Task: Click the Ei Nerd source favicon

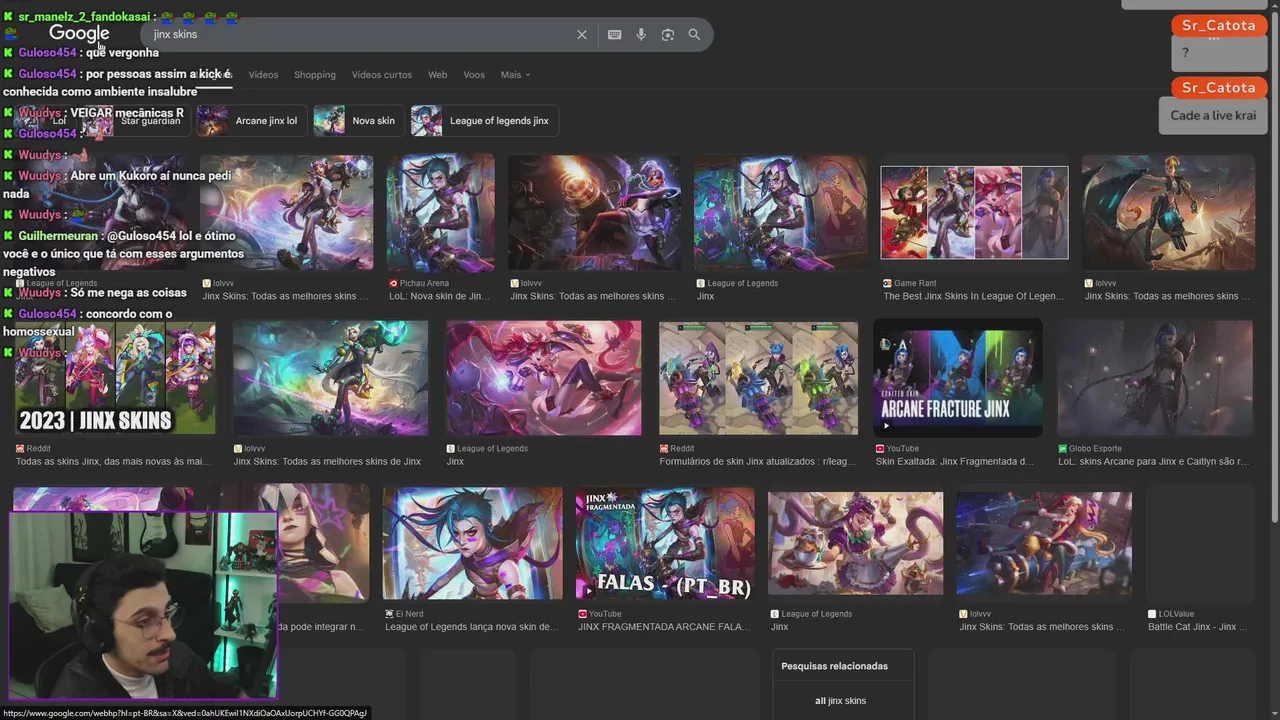Action: pyautogui.click(x=389, y=614)
